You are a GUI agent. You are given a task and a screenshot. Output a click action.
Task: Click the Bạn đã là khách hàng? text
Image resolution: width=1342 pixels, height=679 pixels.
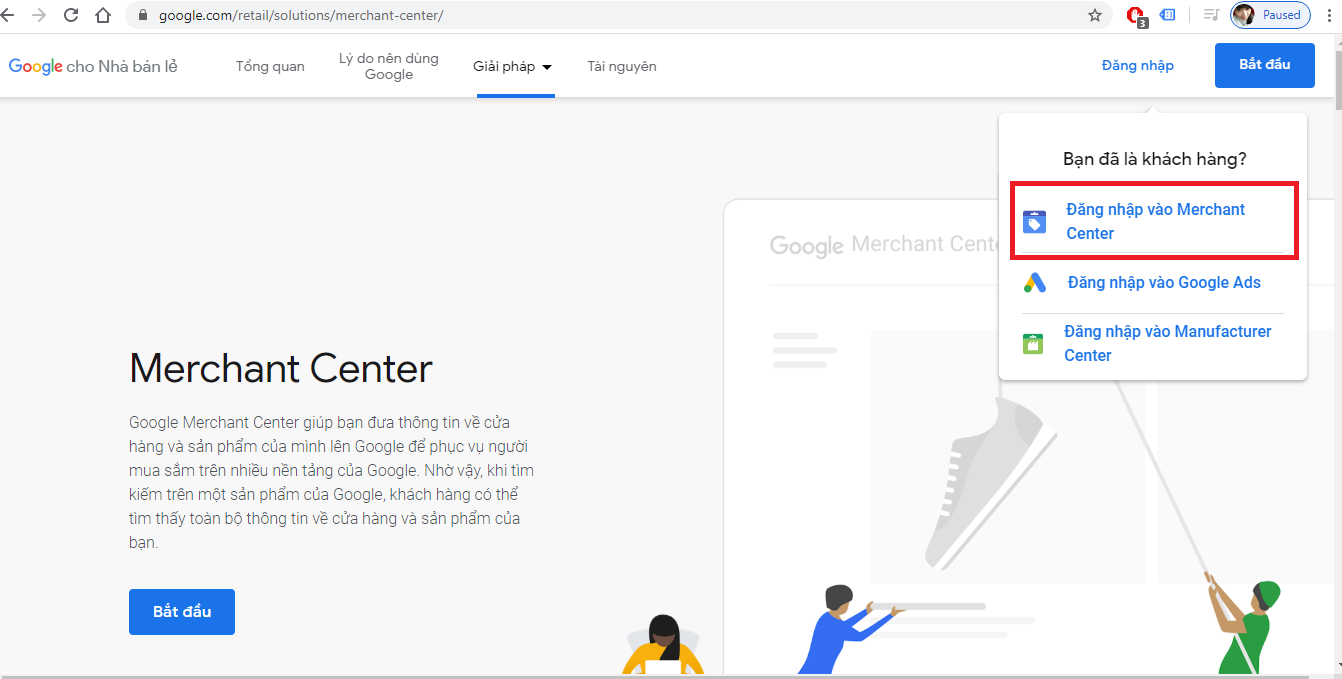pyautogui.click(x=1155, y=159)
